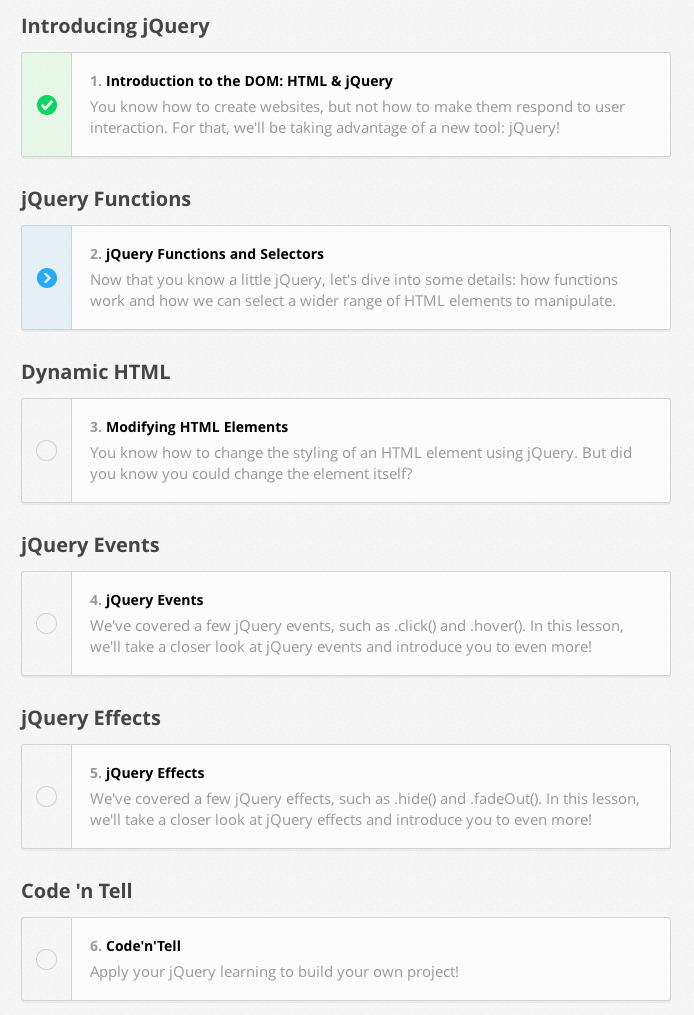Click the Dynamic HTML section heading

click(x=96, y=372)
